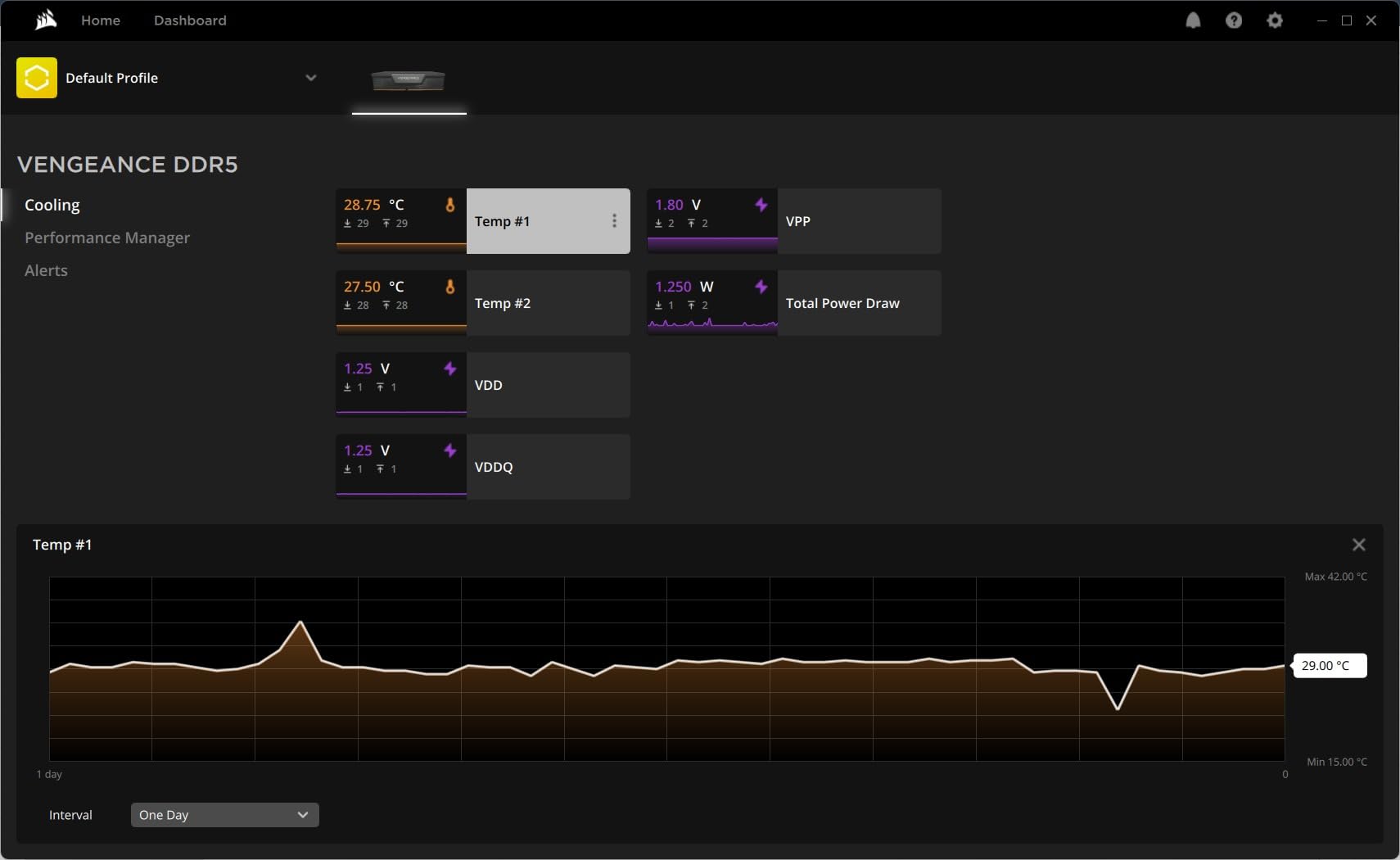The image size is (1400, 860).
Task: Minimize the iCUE window
Action: (x=1321, y=20)
